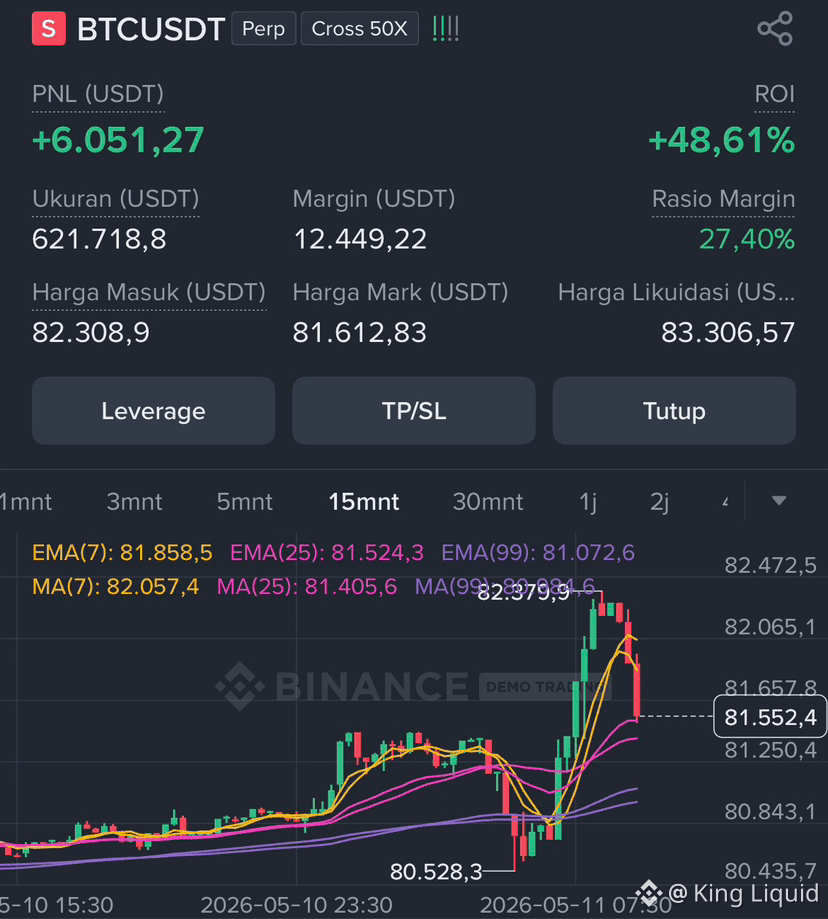Tap the Harga Likuidasi label
828x919 pixels.
(676, 292)
